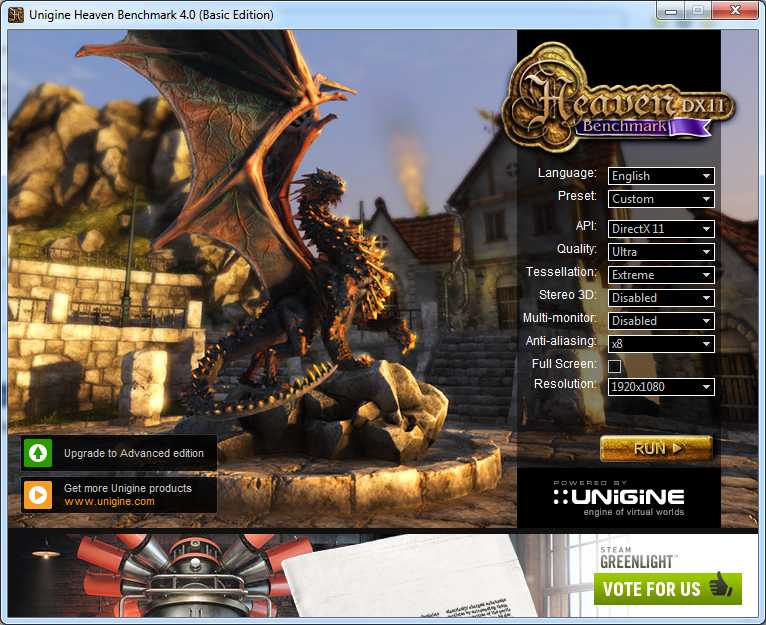766x625 pixels.
Task: Click Get more Unigine products
Action: pyautogui.click(x=128, y=488)
